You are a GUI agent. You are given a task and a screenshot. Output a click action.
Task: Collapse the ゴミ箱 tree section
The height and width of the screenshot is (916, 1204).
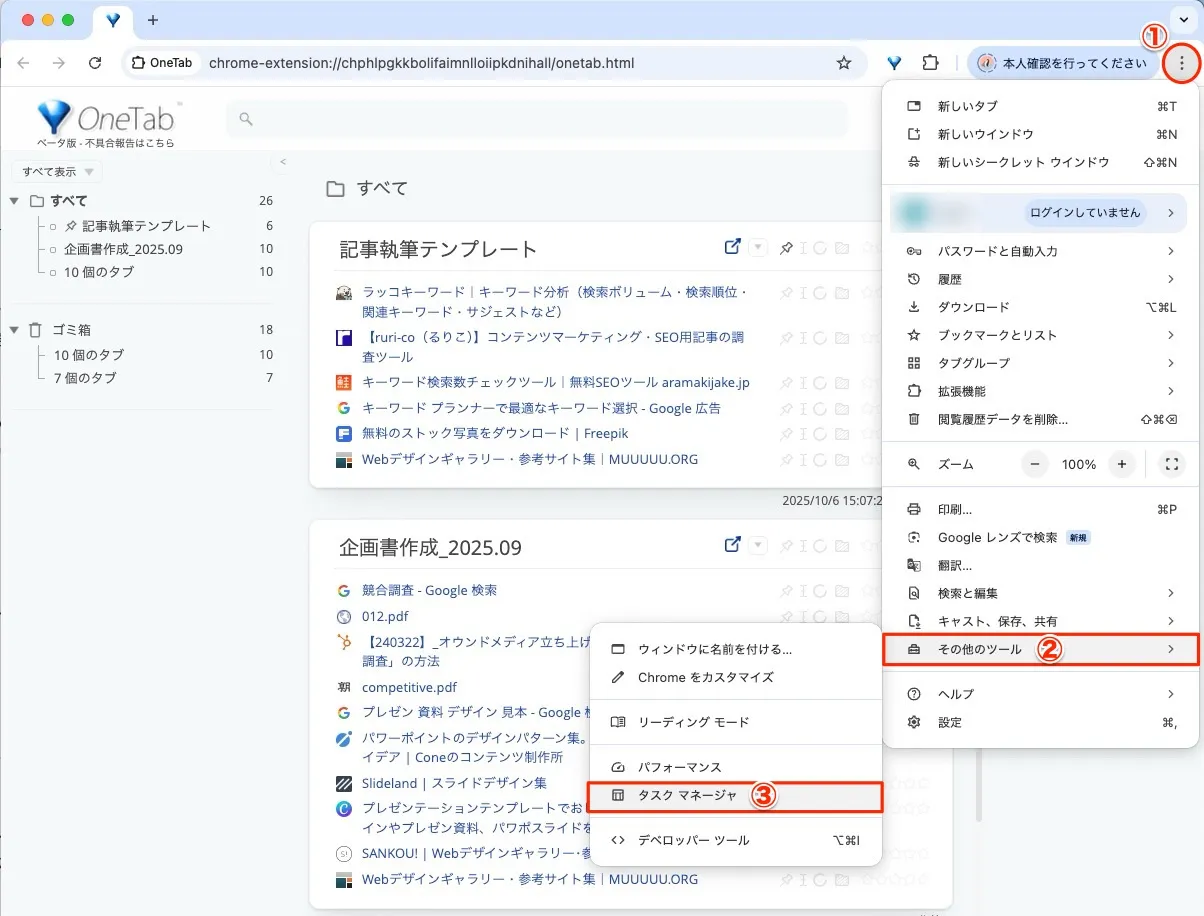14,330
